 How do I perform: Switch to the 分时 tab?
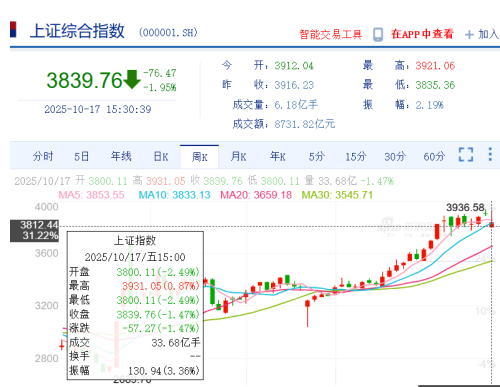tap(43, 156)
